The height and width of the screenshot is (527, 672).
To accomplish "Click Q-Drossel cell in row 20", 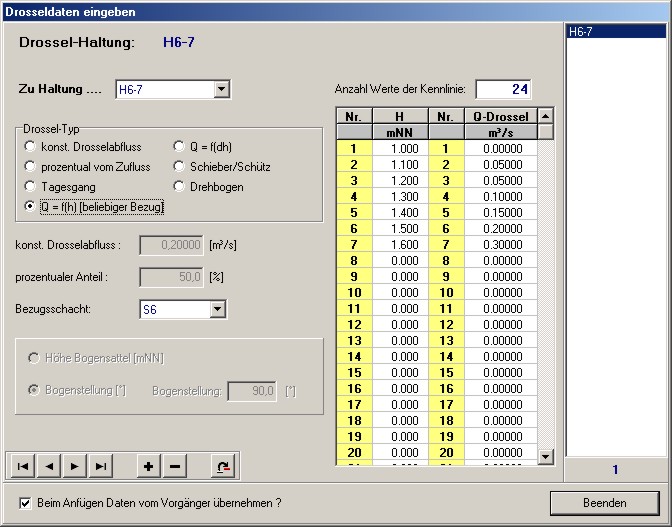I will (501, 452).
